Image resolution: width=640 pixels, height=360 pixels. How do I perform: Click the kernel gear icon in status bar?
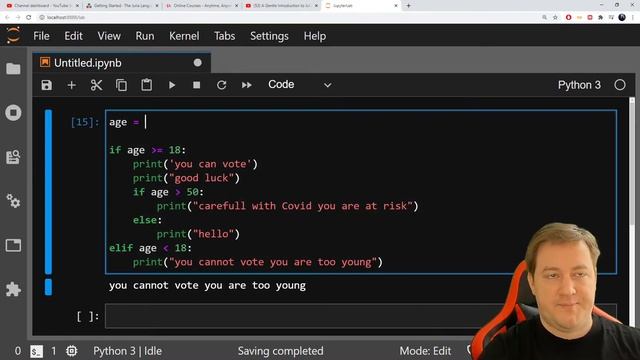click(x=71, y=351)
